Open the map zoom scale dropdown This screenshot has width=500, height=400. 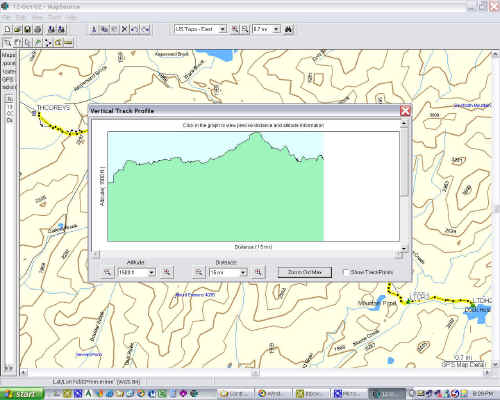click(x=276, y=29)
